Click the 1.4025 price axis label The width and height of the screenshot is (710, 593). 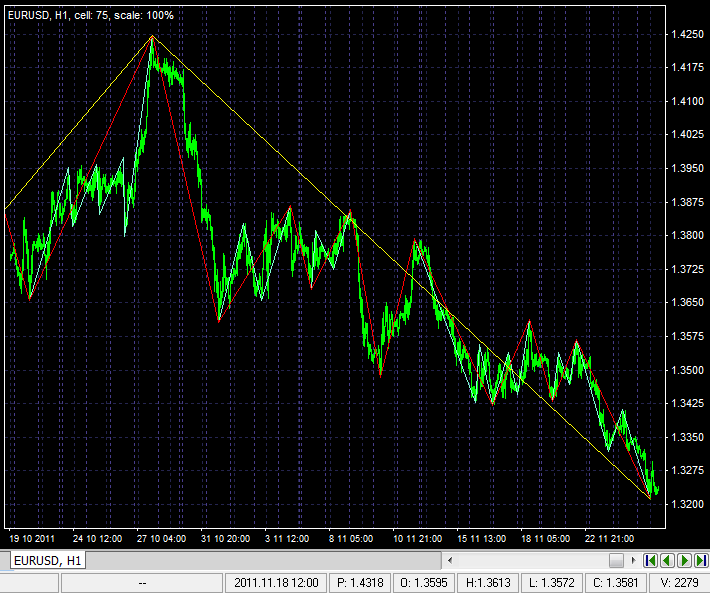click(x=687, y=134)
